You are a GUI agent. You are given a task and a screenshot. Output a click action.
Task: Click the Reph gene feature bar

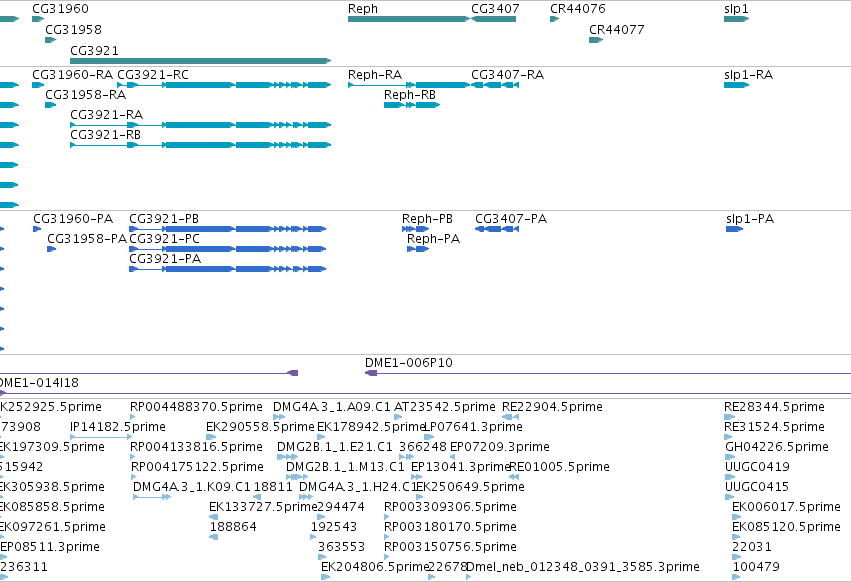(408, 19)
